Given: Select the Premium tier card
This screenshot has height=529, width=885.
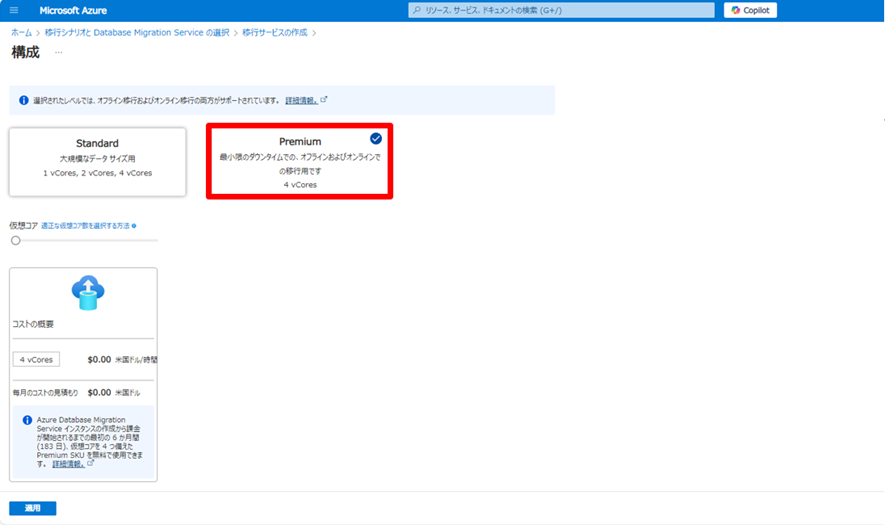Looking at the screenshot, I should (299, 161).
